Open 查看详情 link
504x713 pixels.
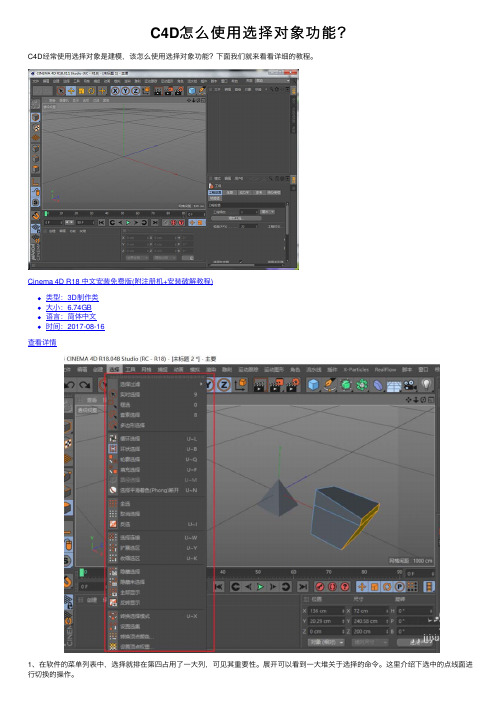[x=42, y=342]
